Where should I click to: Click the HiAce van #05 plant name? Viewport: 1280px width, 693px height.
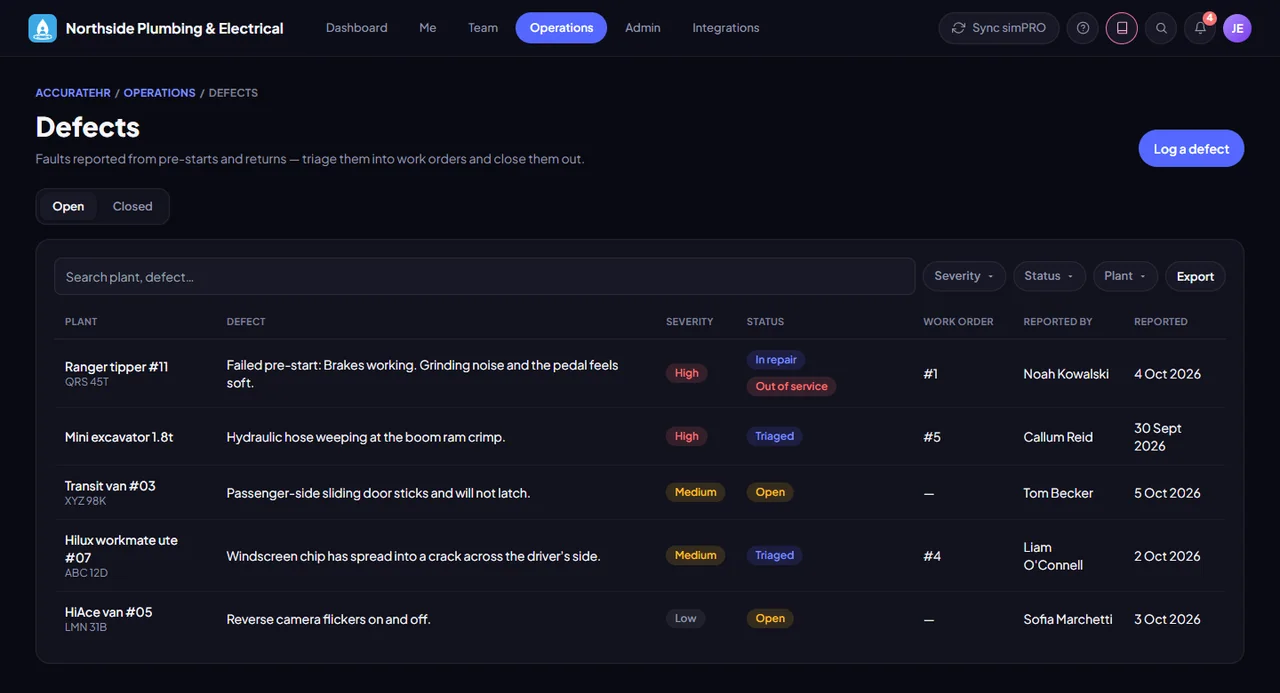[x=108, y=612]
